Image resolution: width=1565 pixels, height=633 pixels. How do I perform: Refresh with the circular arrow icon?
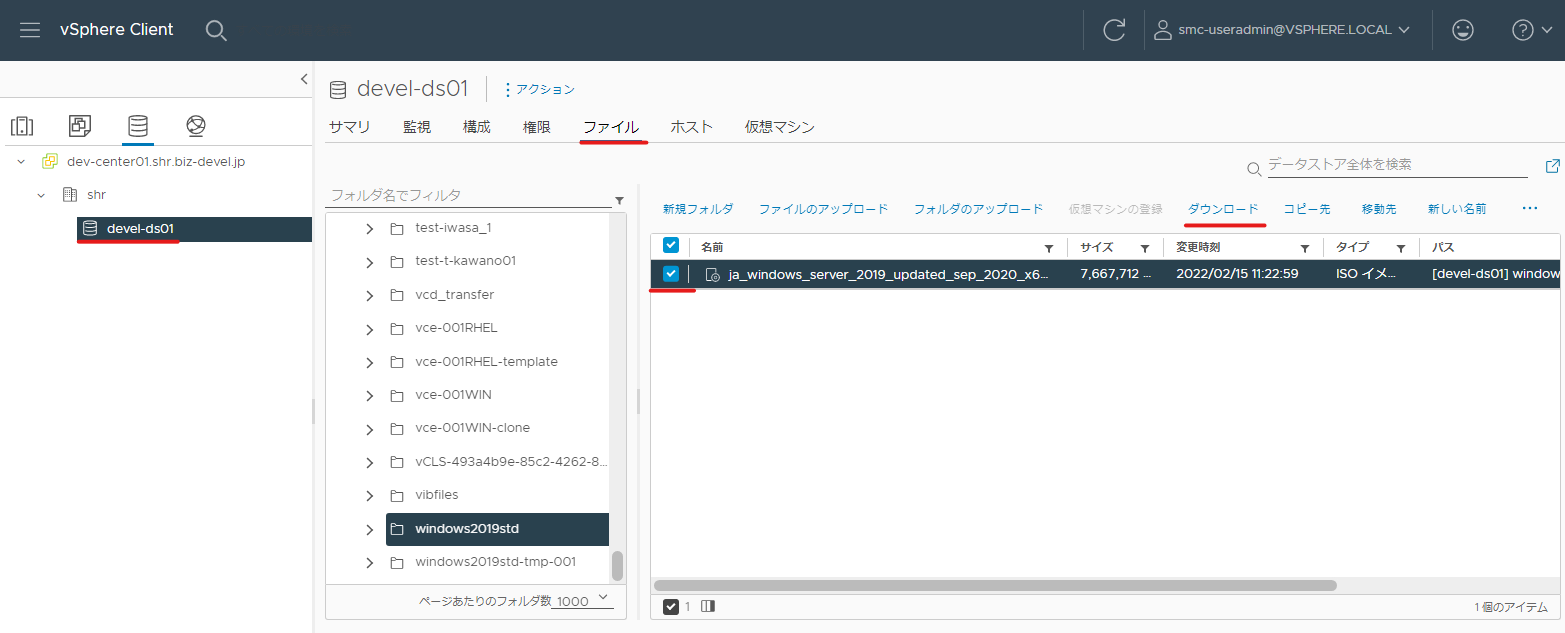tap(1114, 30)
